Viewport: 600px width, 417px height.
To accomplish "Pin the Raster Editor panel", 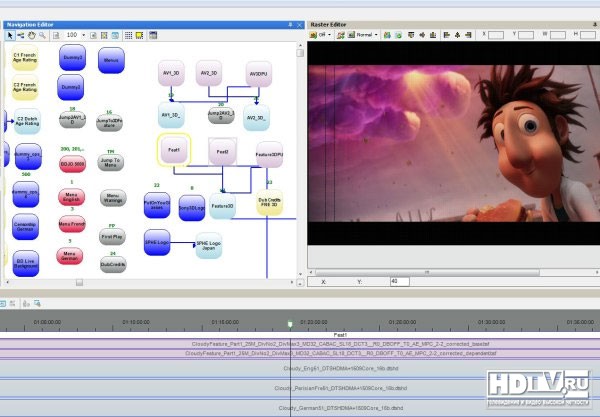I will click(x=595, y=24).
